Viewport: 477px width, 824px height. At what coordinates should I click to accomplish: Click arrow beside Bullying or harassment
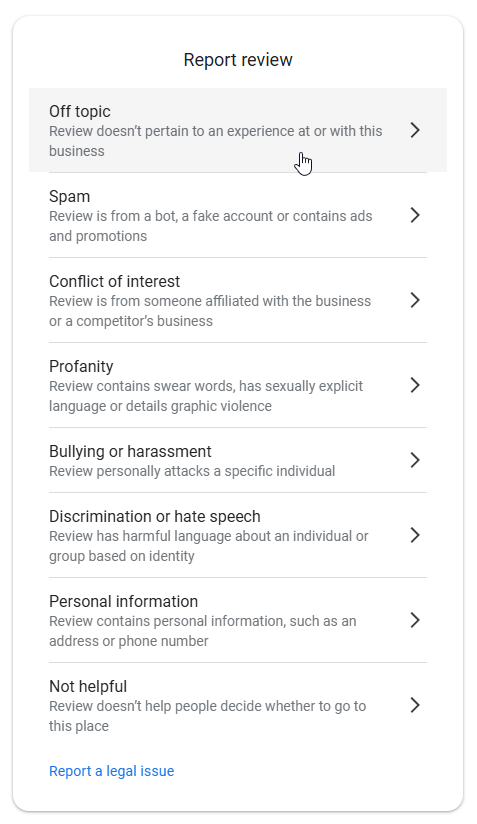[x=415, y=460]
